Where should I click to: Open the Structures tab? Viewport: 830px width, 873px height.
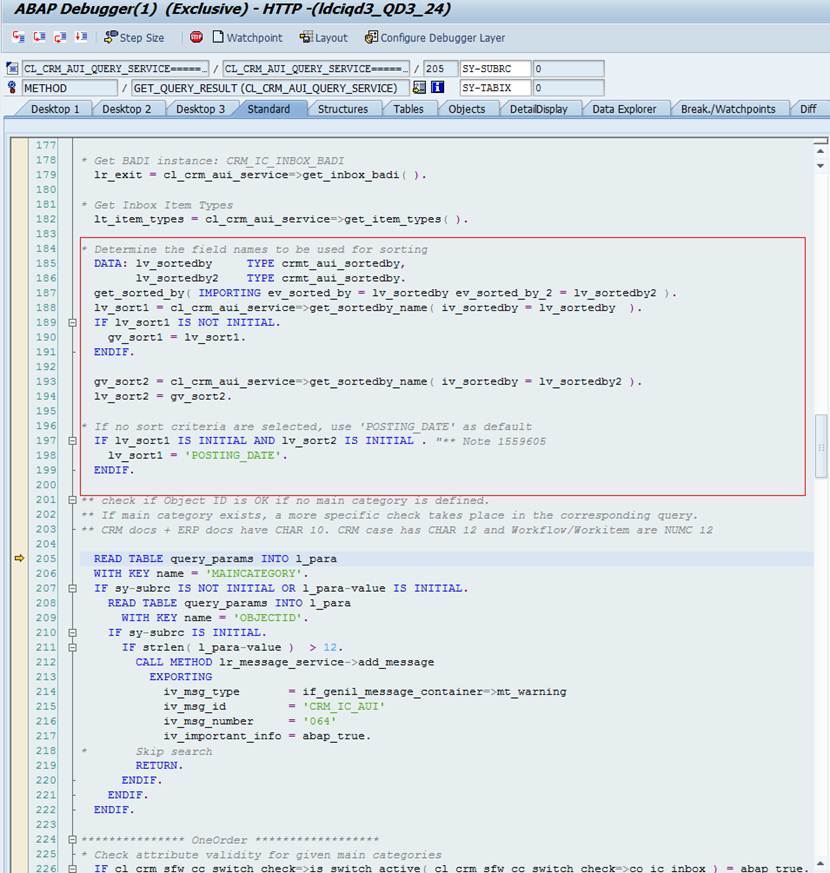[x=342, y=109]
